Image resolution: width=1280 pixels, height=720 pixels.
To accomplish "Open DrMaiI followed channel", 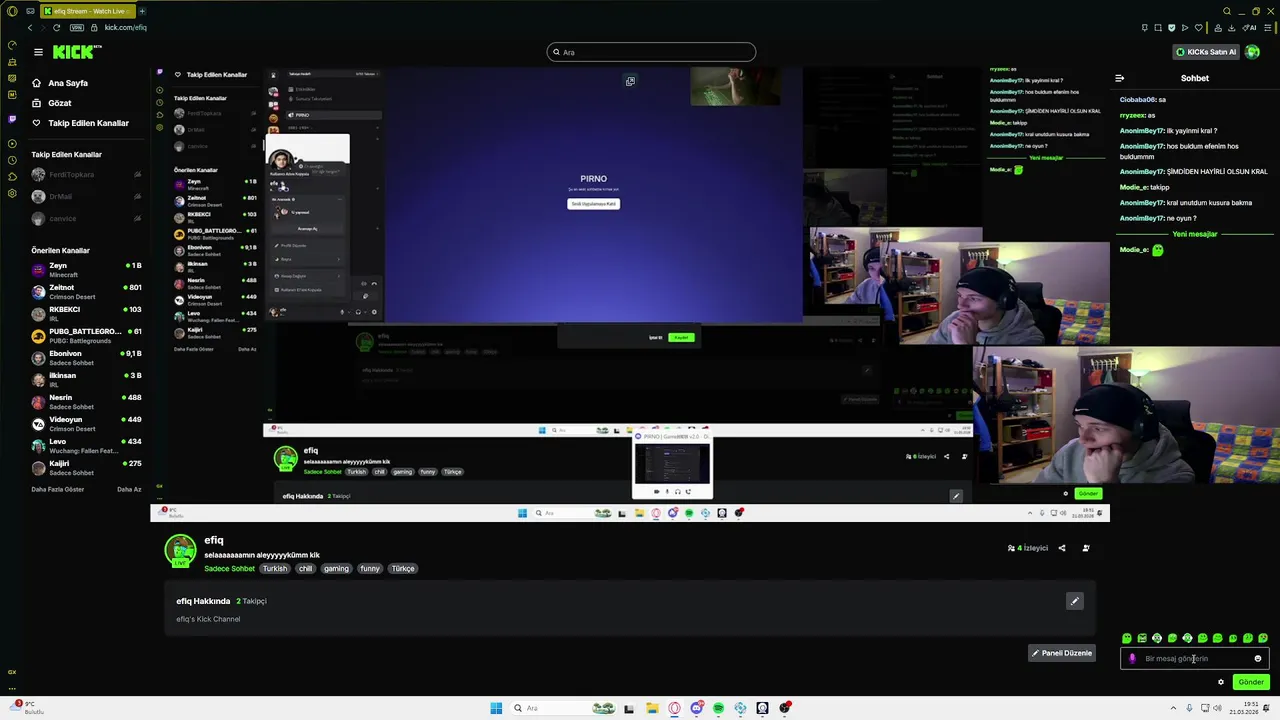I will point(85,197).
